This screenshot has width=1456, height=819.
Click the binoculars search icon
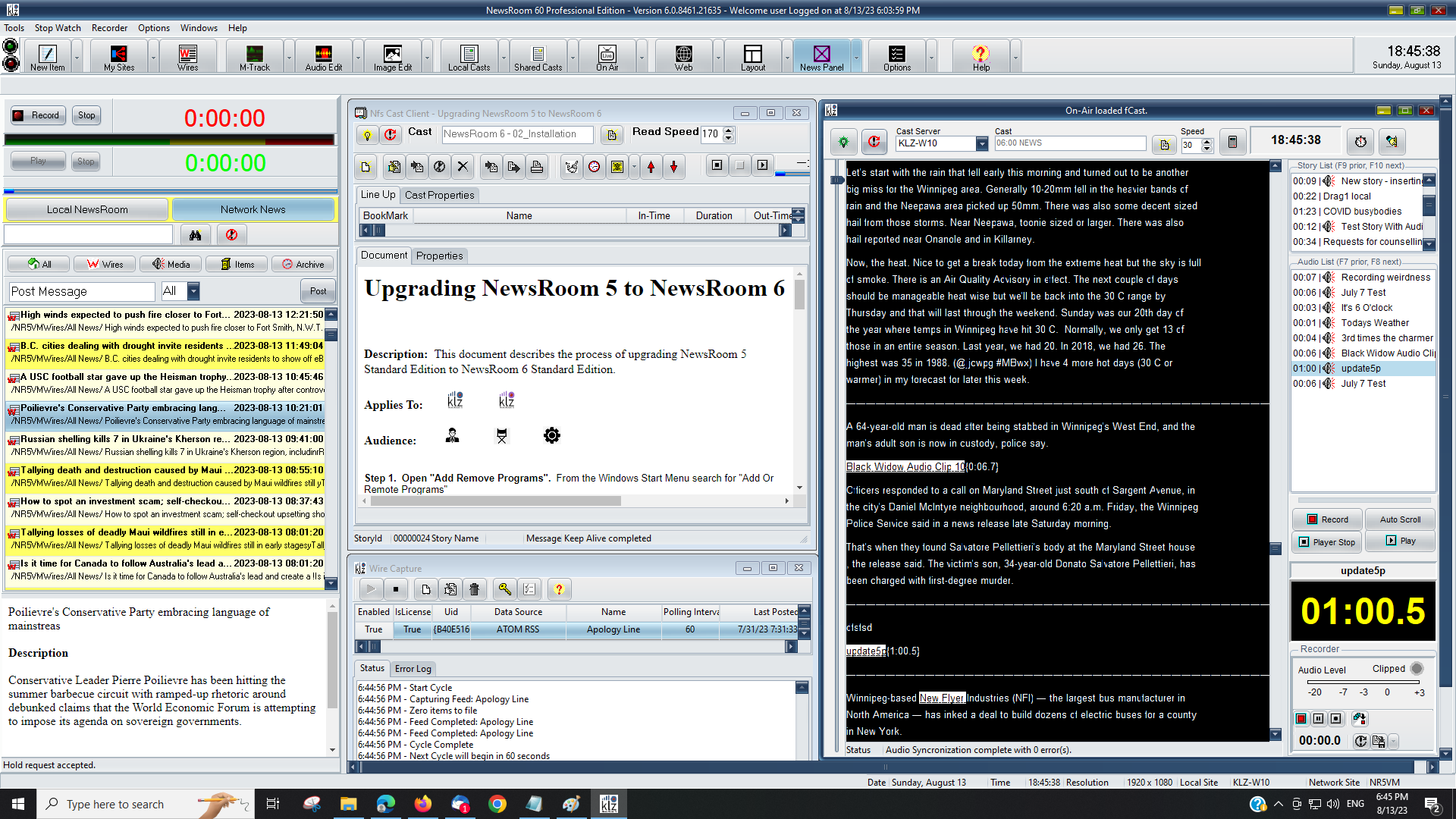(x=195, y=235)
